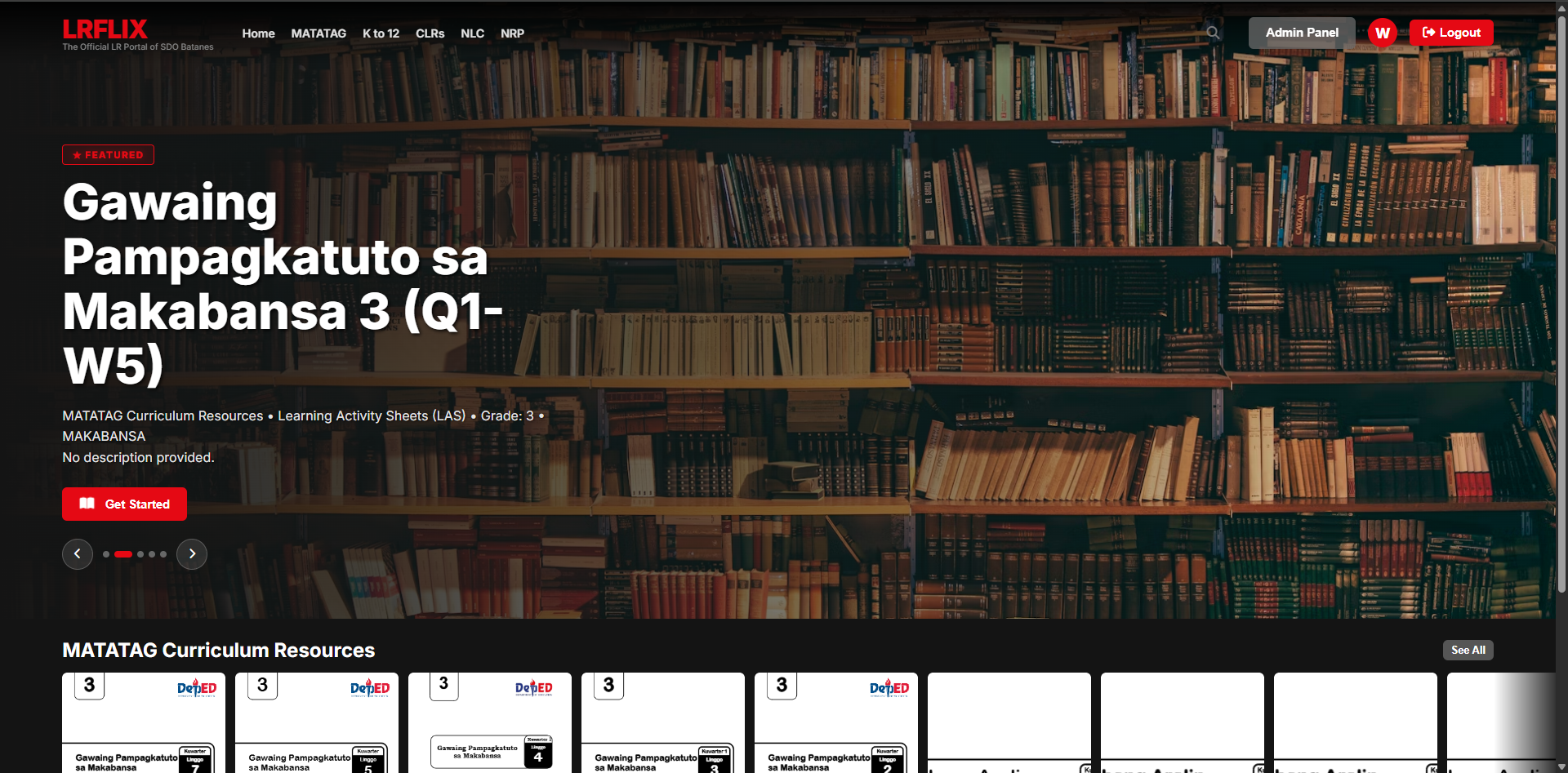Click See All for MATATAG resources
This screenshot has height=773, width=1568.
pyautogui.click(x=1468, y=650)
